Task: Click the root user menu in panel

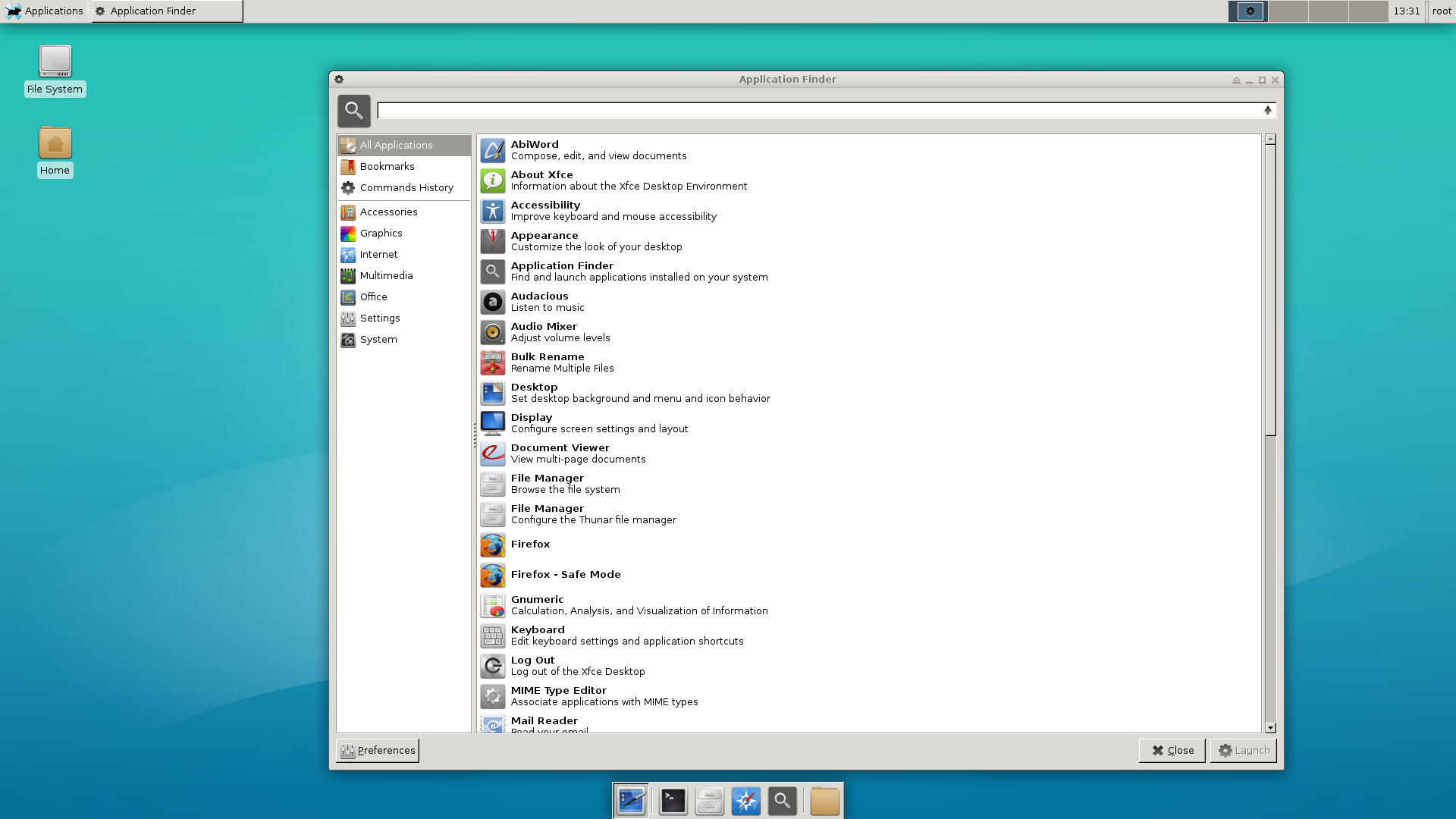Action: [1442, 11]
